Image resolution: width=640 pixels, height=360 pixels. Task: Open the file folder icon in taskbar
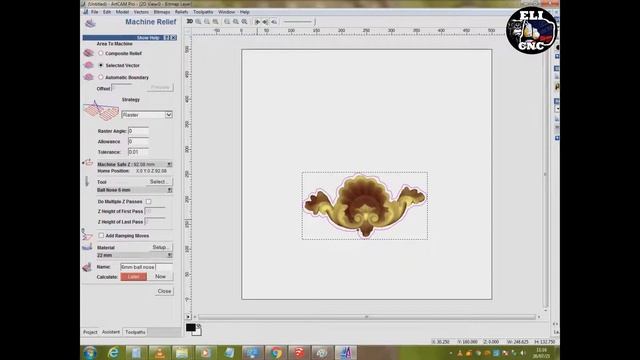click(x=182, y=353)
